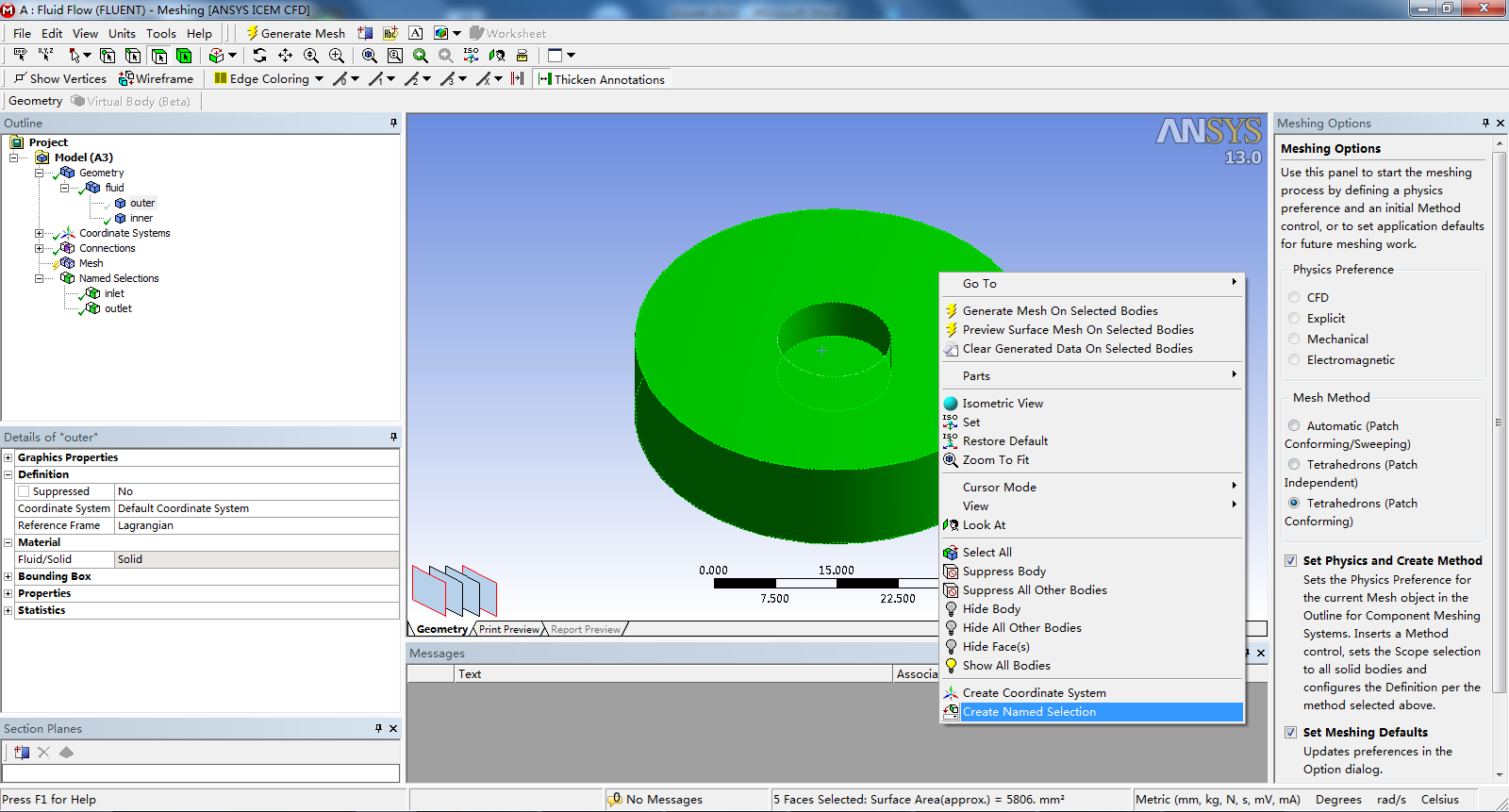Click the Label selection information icon
This screenshot has height=812, width=1509.
pyautogui.click(x=20, y=56)
